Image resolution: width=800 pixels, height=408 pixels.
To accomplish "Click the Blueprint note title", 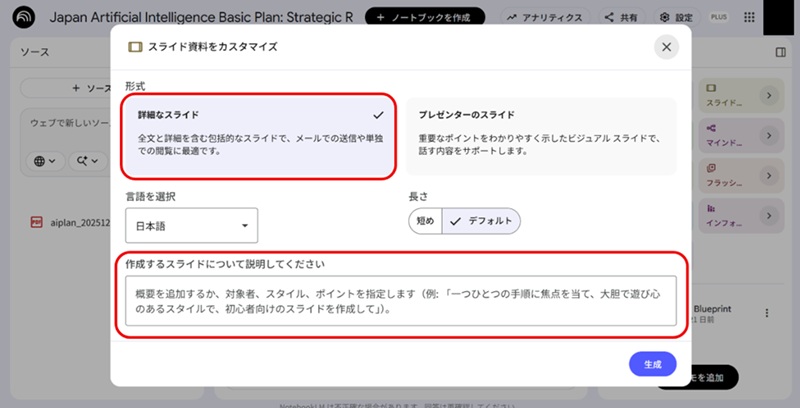I will pos(712,309).
